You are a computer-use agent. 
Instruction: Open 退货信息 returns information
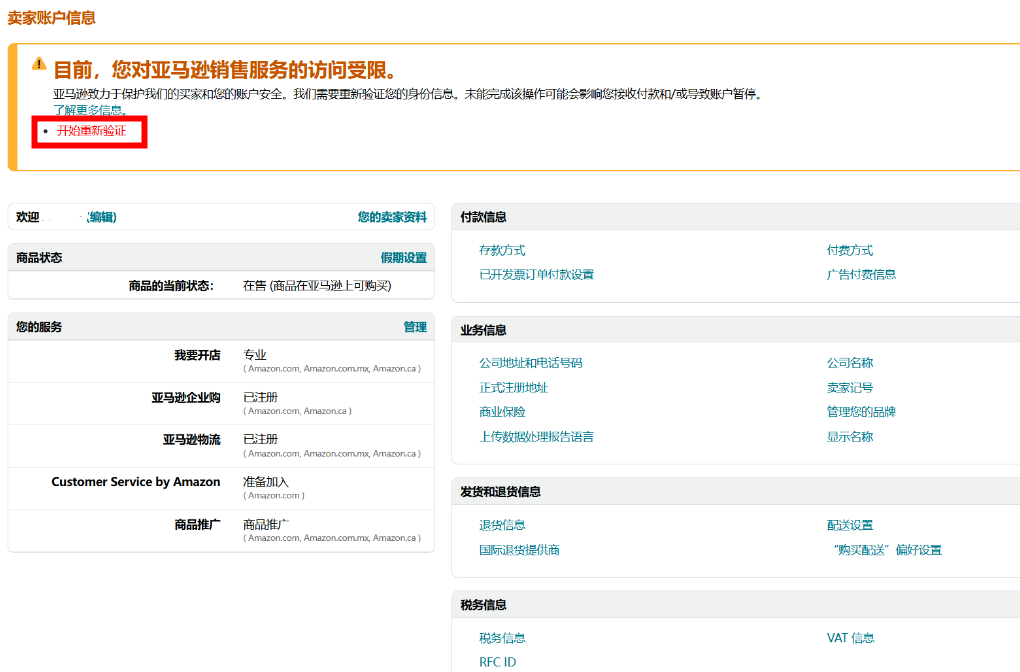503,524
